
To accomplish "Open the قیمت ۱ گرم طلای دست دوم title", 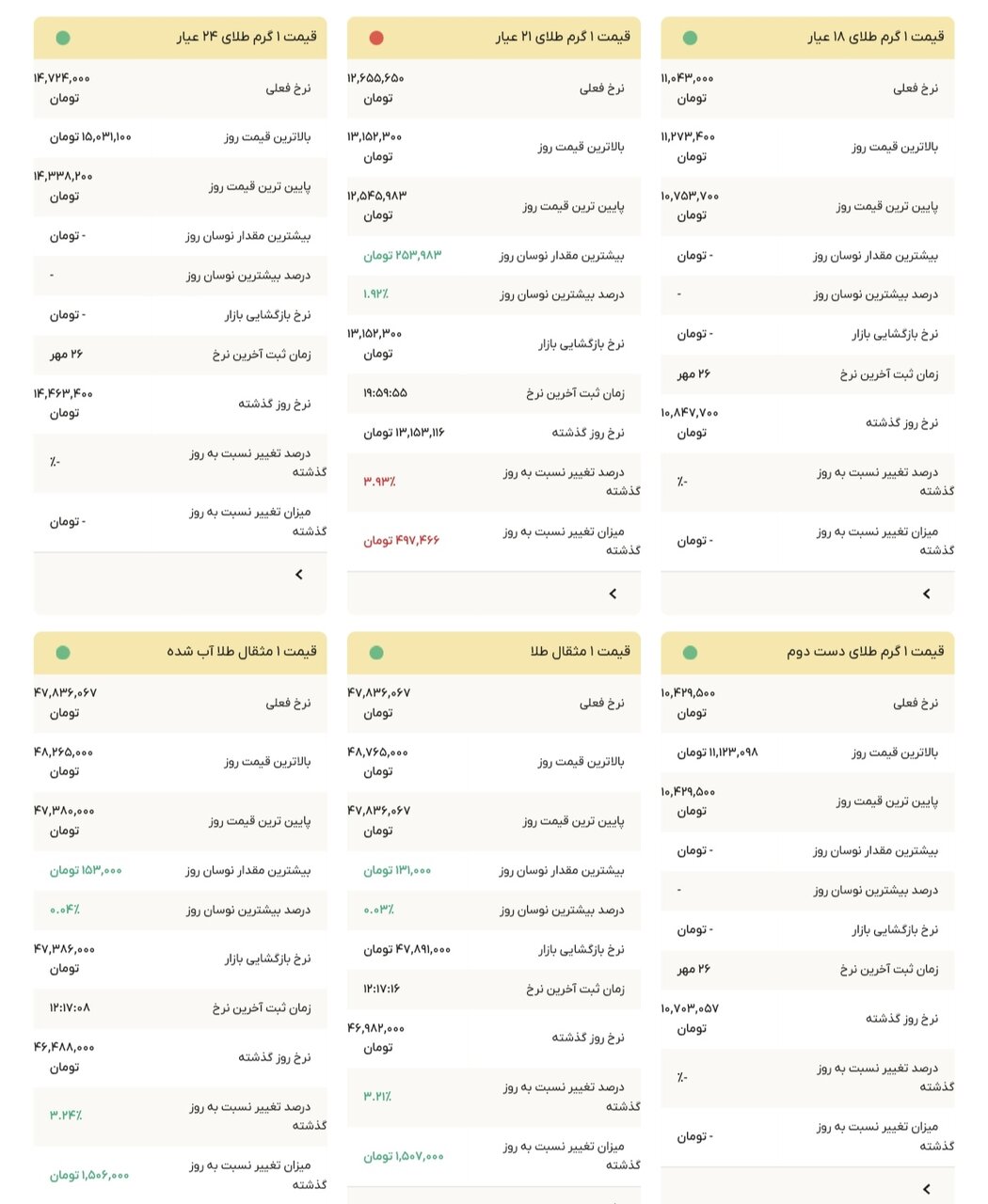I will (x=865, y=652).
